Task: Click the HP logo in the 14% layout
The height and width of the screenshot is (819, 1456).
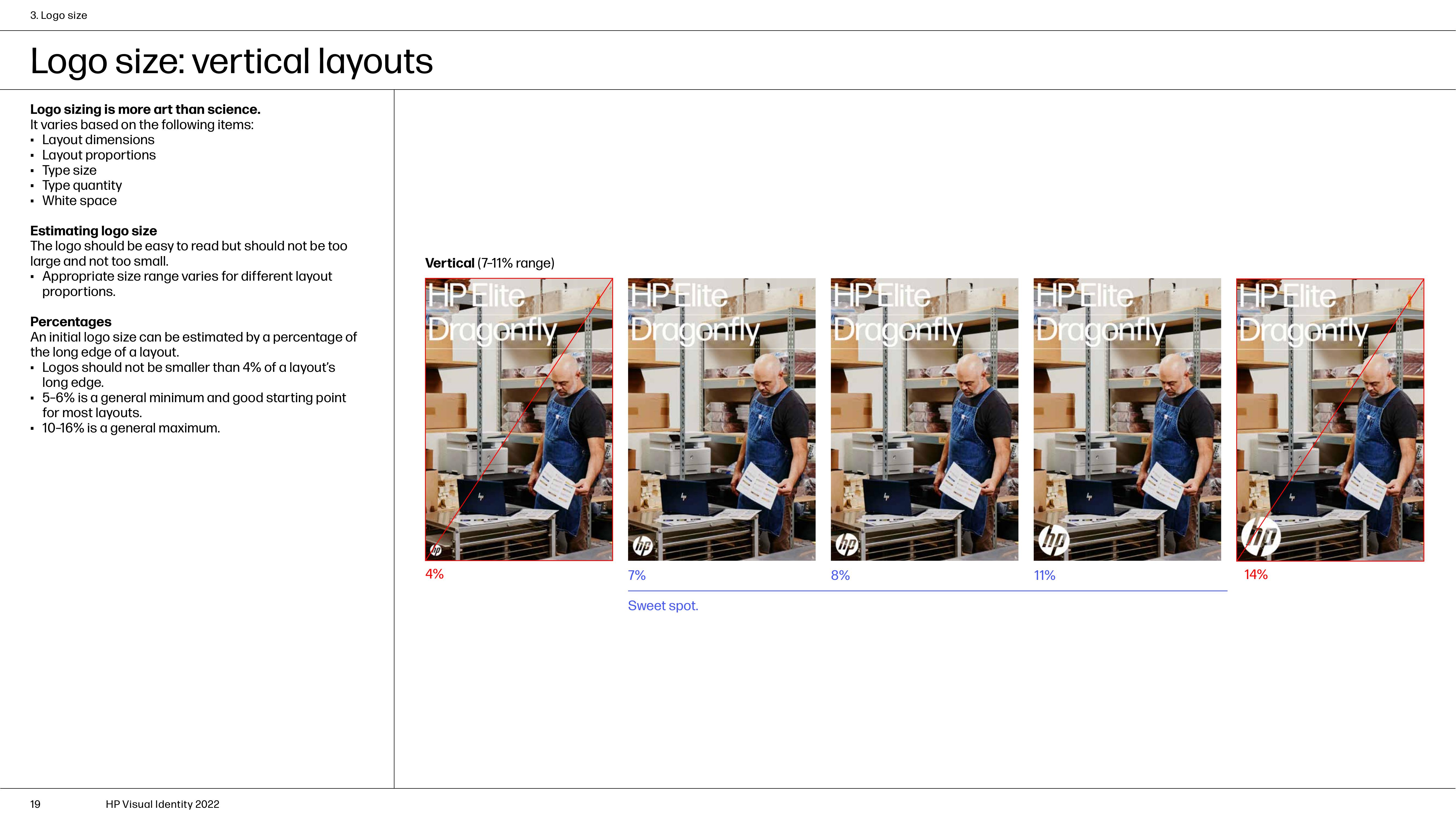Action: (1261, 536)
